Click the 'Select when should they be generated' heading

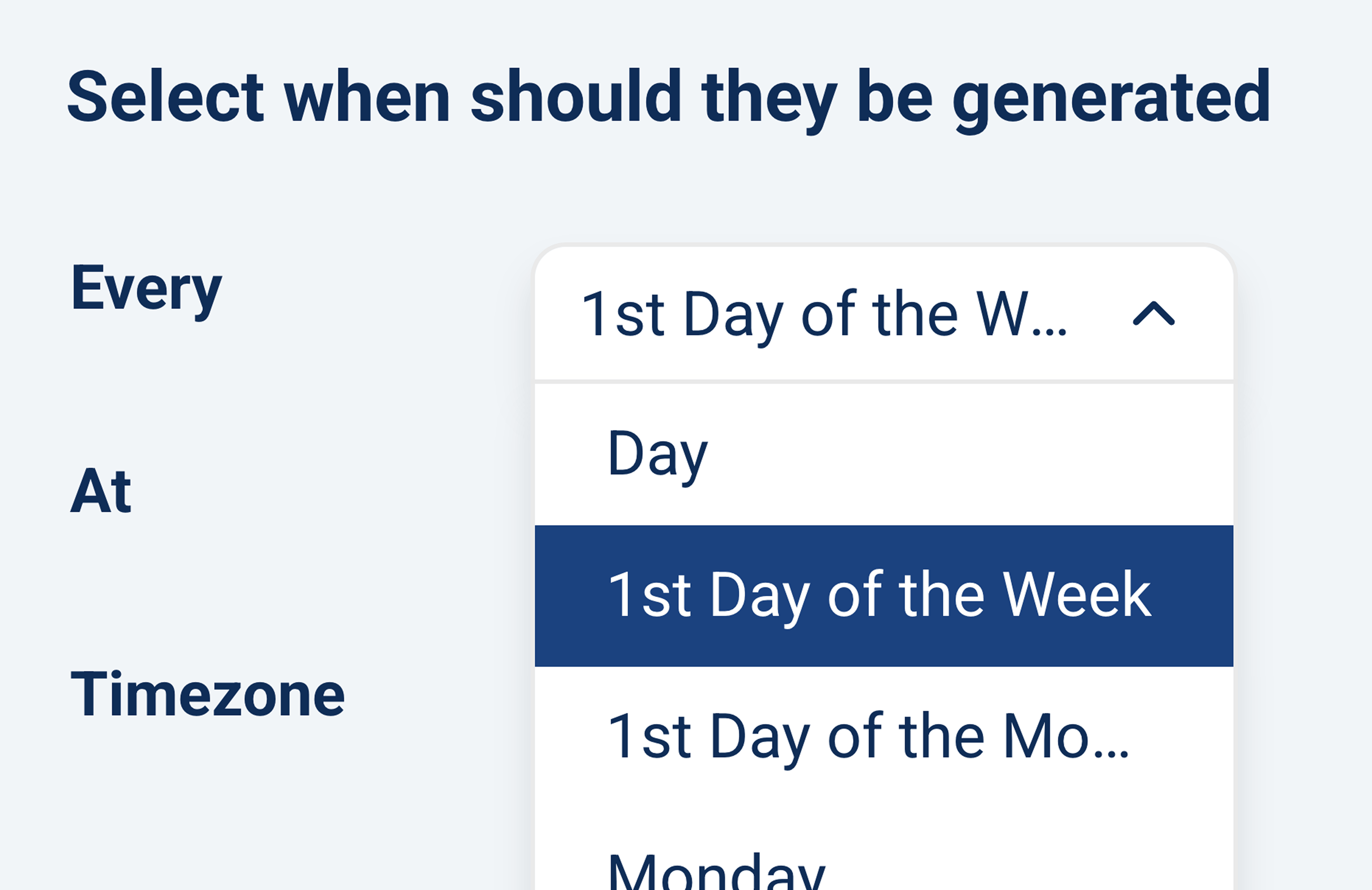pyautogui.click(x=669, y=97)
